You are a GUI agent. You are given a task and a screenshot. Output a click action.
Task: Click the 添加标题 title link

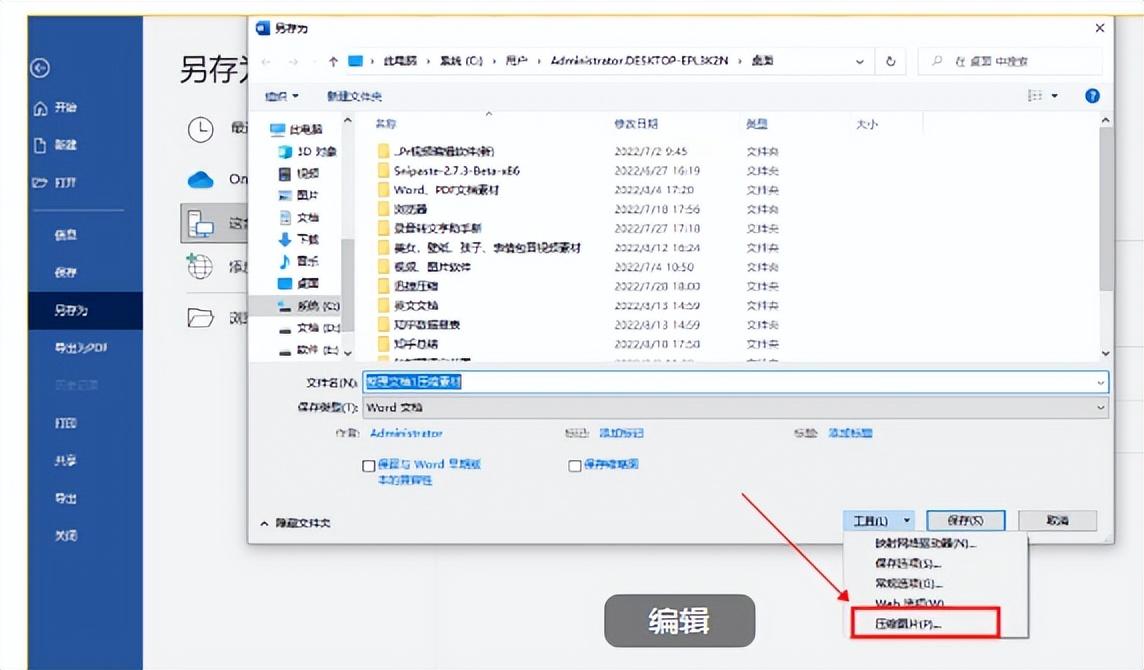click(850, 433)
